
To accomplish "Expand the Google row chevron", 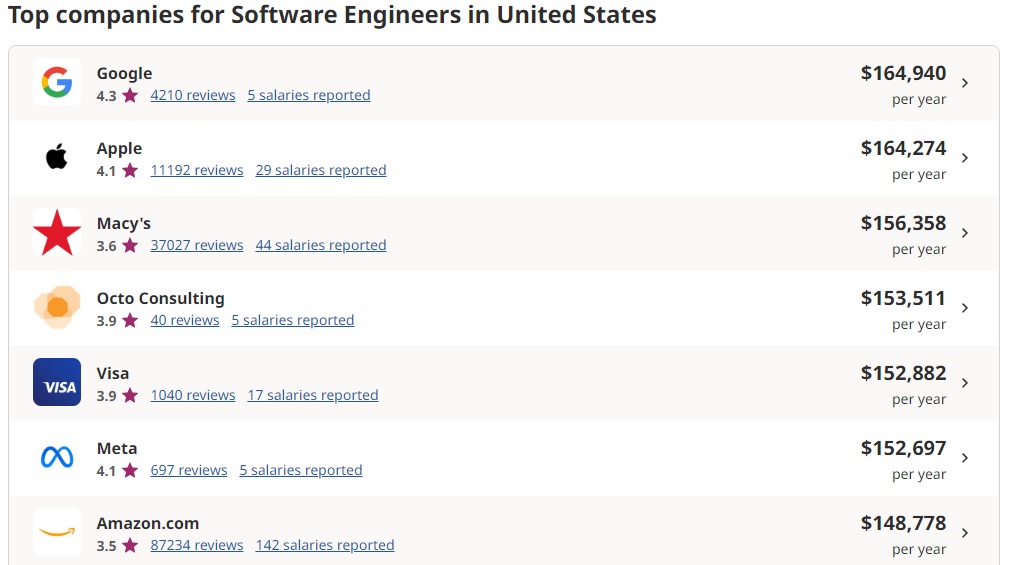I will pyautogui.click(x=965, y=83).
